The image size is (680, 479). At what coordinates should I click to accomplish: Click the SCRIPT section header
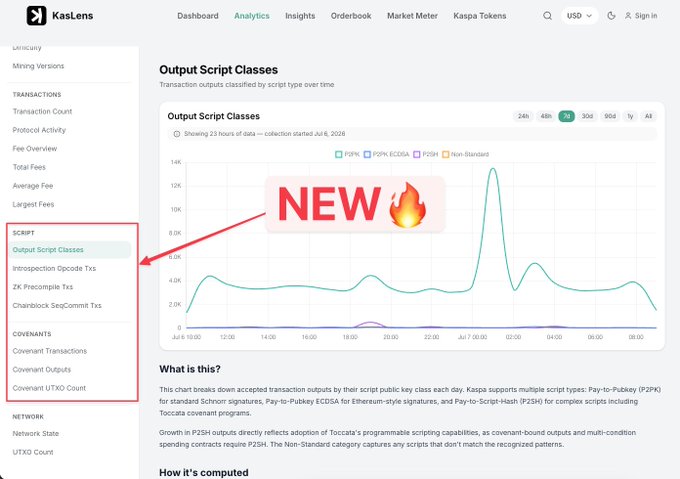pyautogui.click(x=23, y=233)
